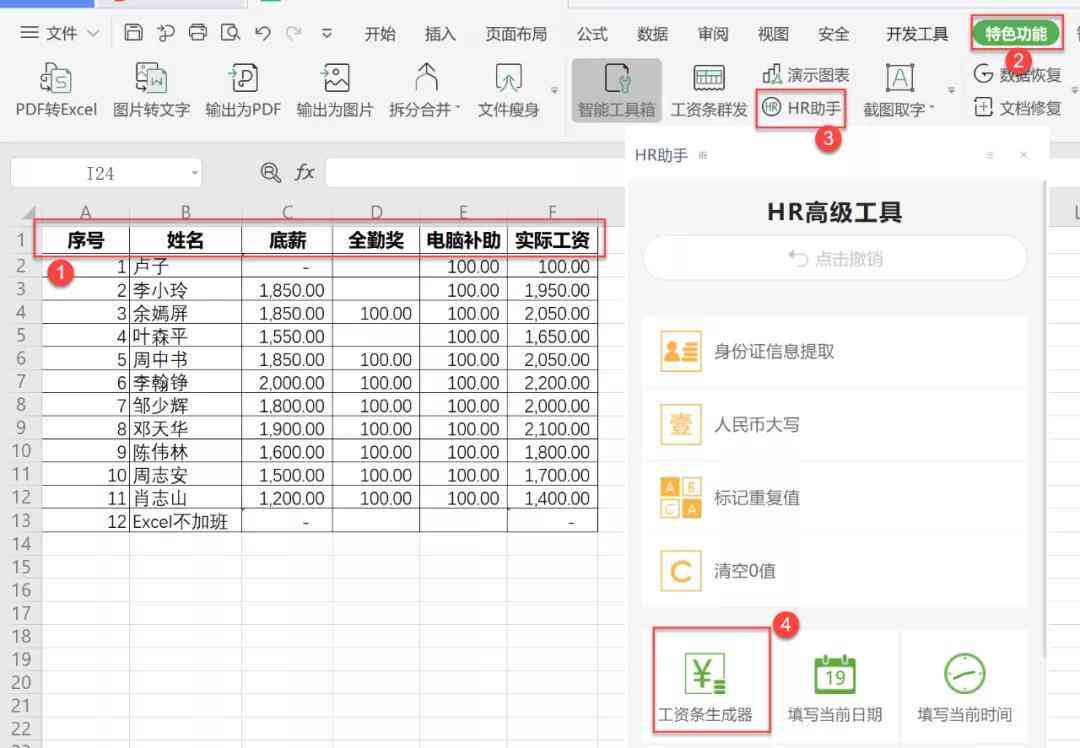1080x748 pixels.
Task: Select 清空0值 tool
Action: click(835, 570)
